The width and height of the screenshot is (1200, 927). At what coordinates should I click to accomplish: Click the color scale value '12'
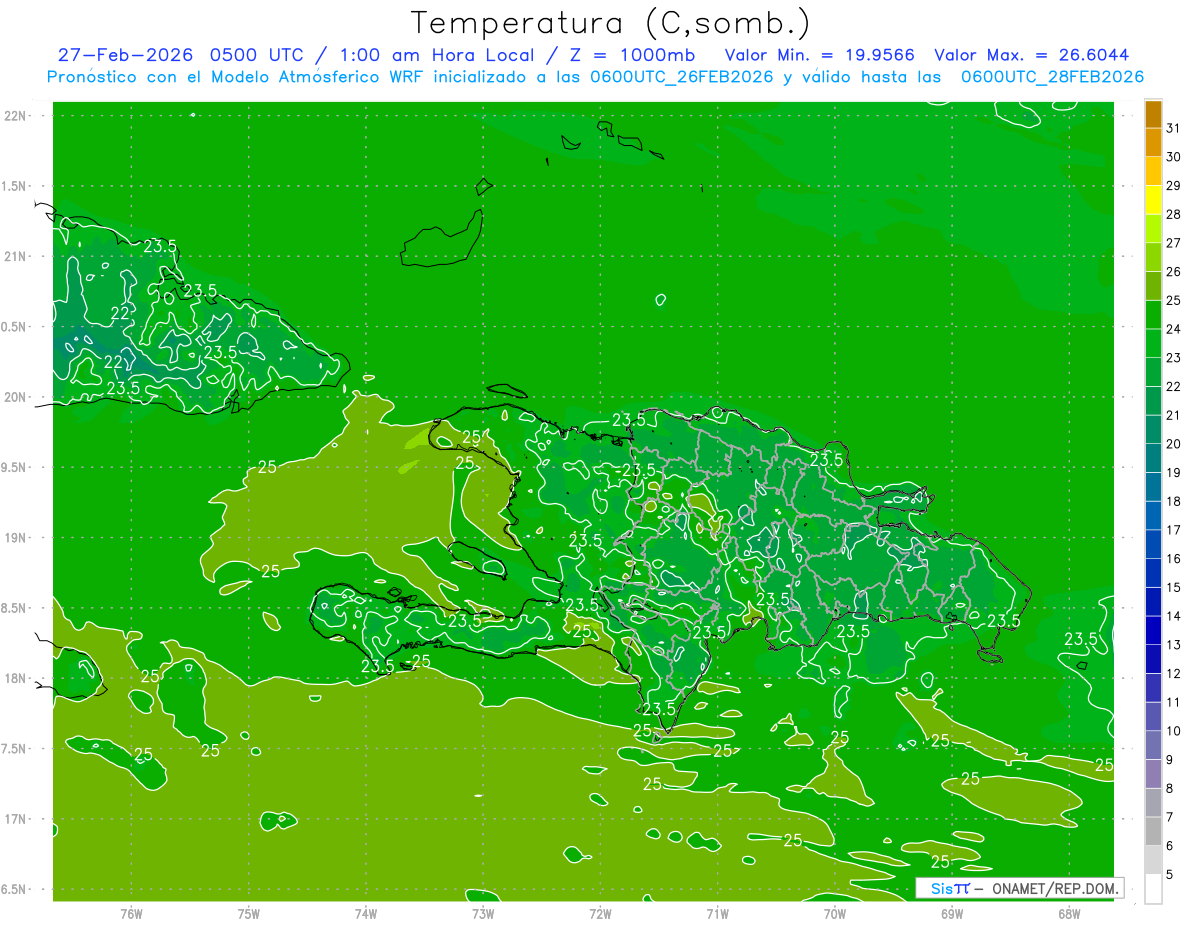point(1174,673)
